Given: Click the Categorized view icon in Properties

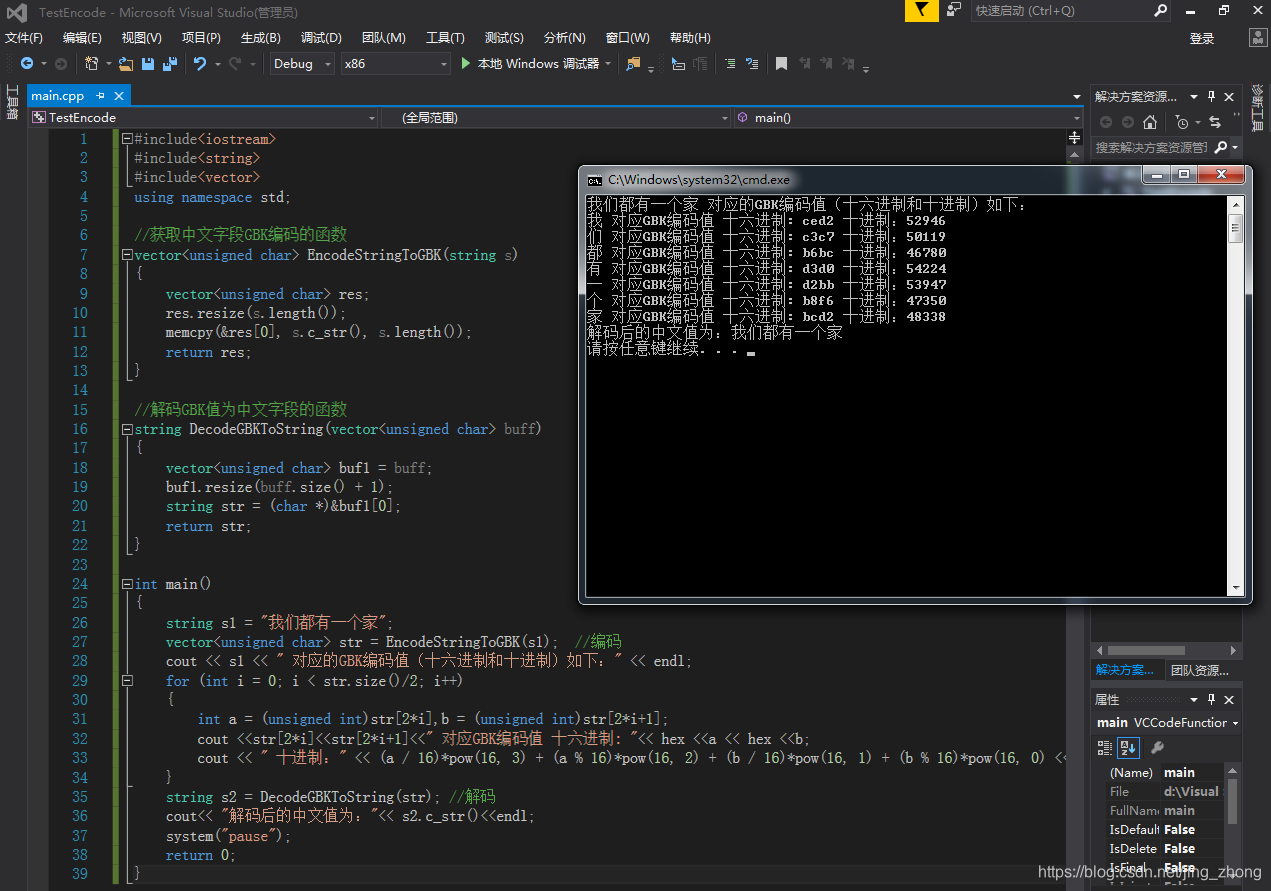Looking at the screenshot, I should point(1105,747).
